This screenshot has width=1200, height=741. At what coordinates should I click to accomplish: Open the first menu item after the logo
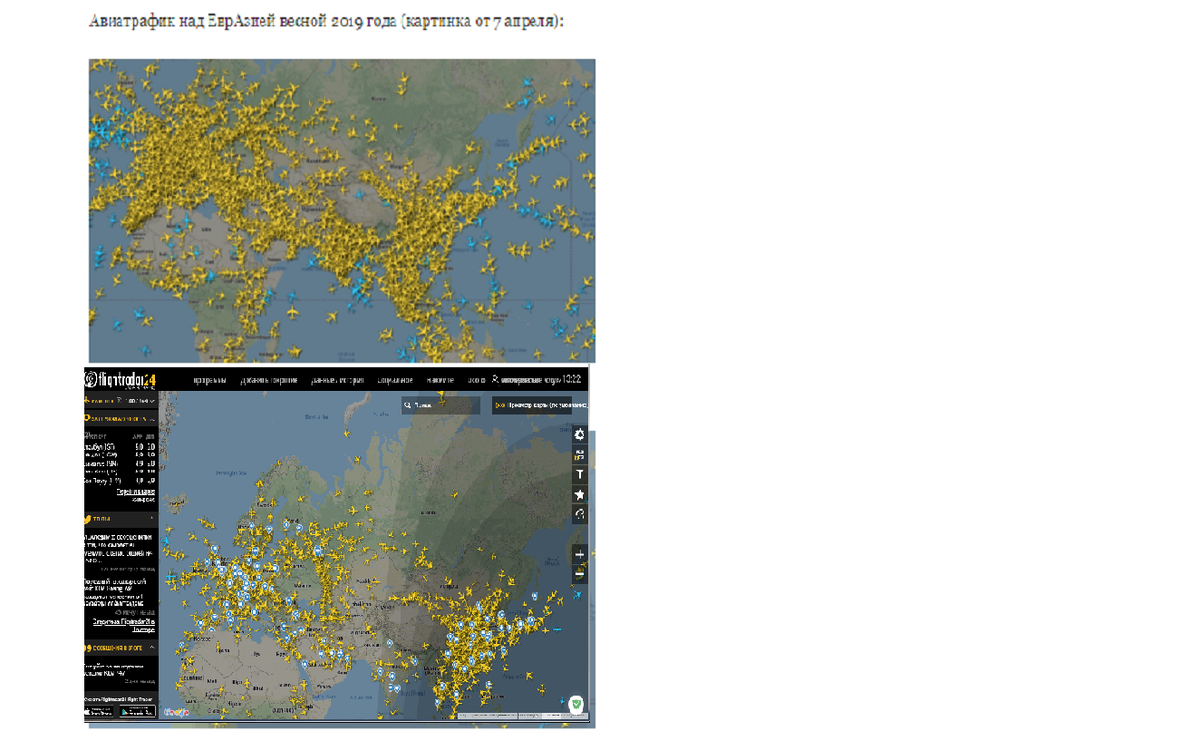pos(210,380)
